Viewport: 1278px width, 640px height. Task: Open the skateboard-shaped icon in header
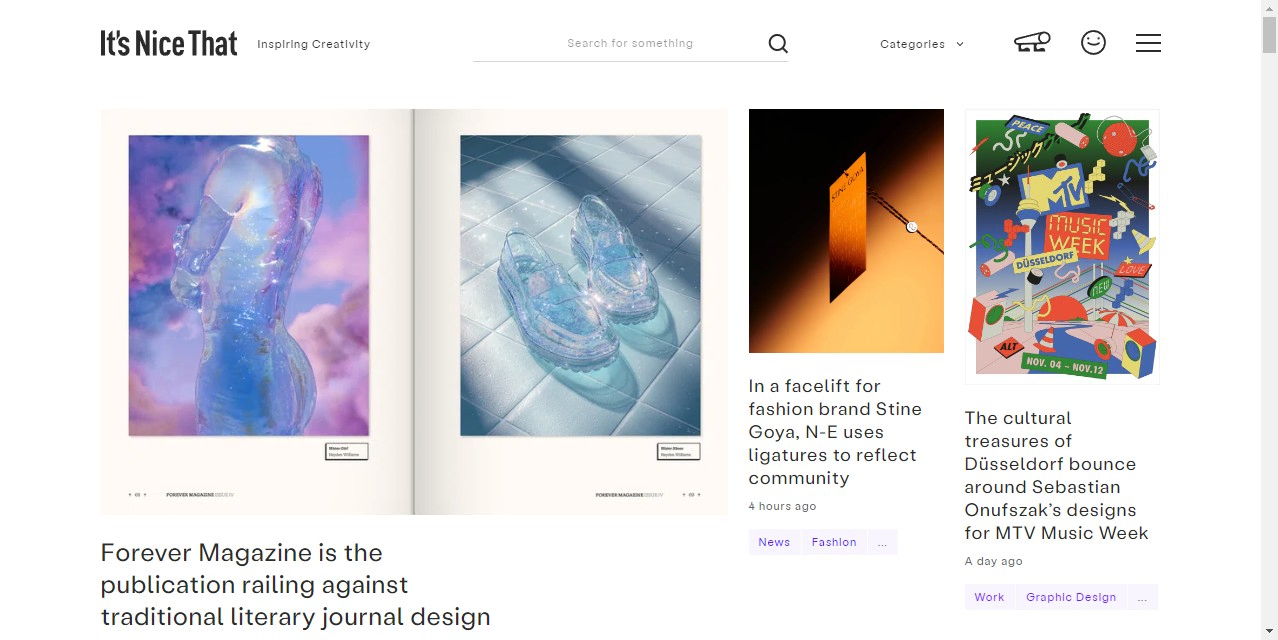click(x=1032, y=42)
